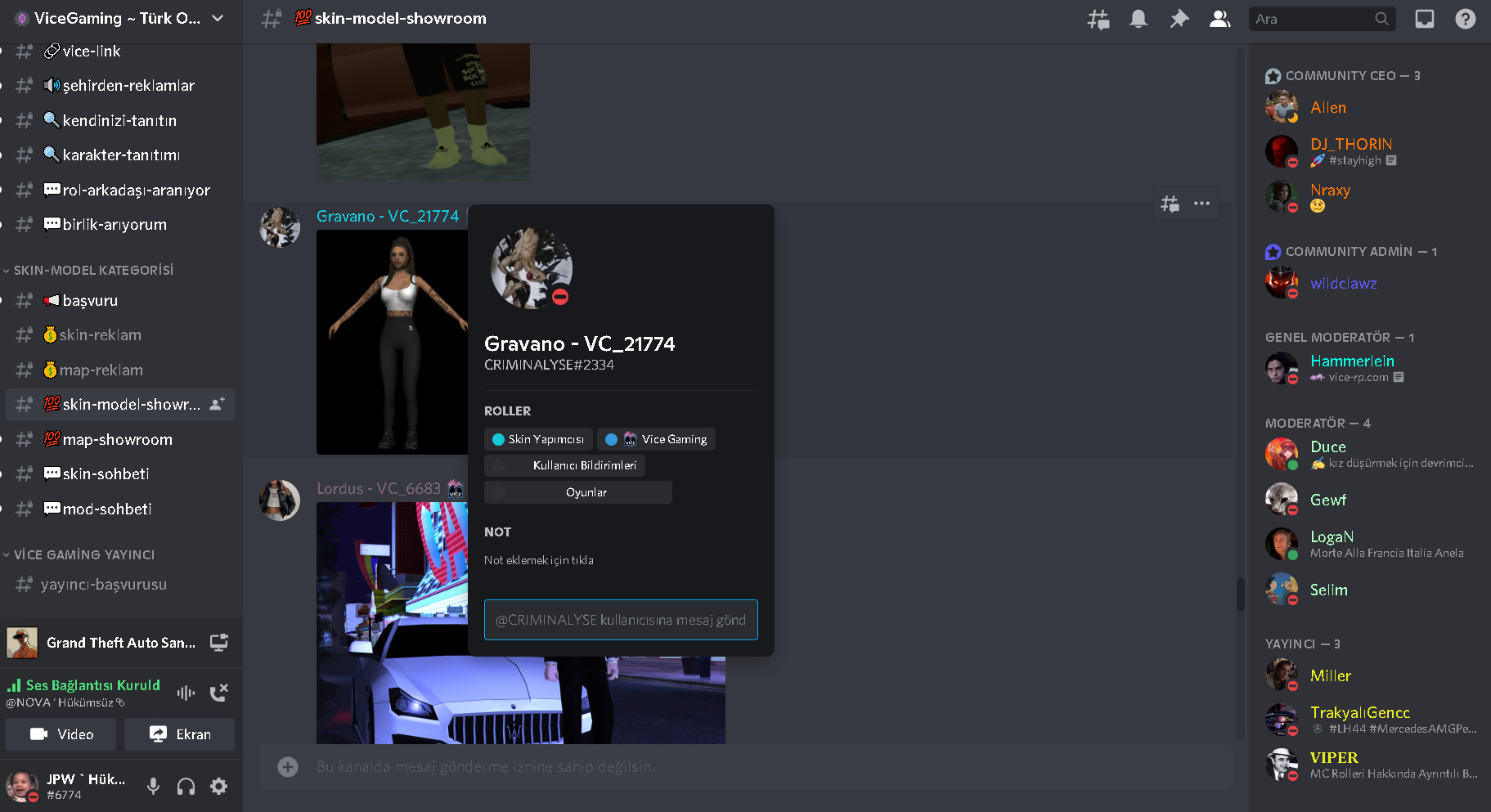Screen dimensions: 1491x812
Task: Open the kendinizi-tanıtın channel
Action: pyautogui.click(x=120, y=120)
